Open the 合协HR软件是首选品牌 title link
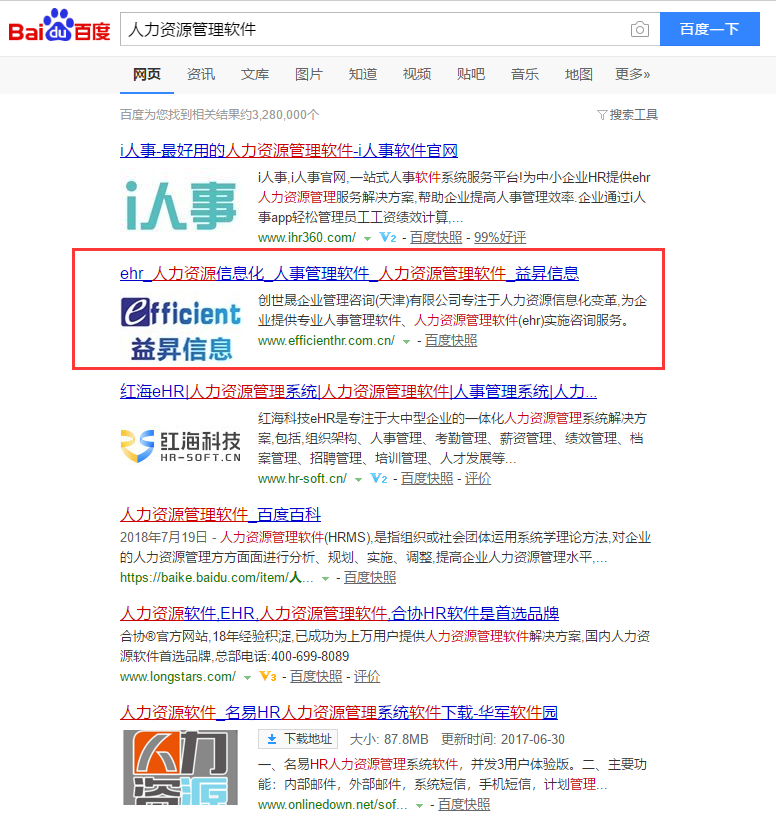This screenshot has width=776, height=828. [x=339, y=614]
